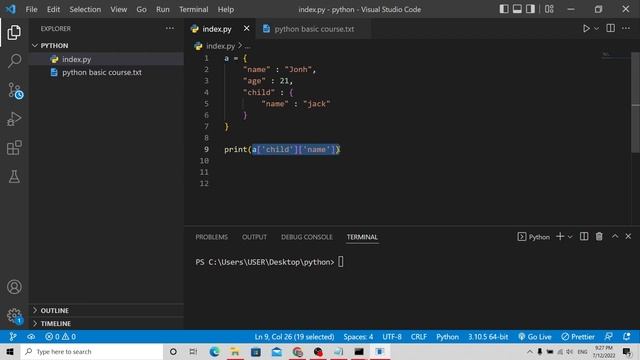Run the Python file with play icon
640x360 pixels.
point(586,29)
